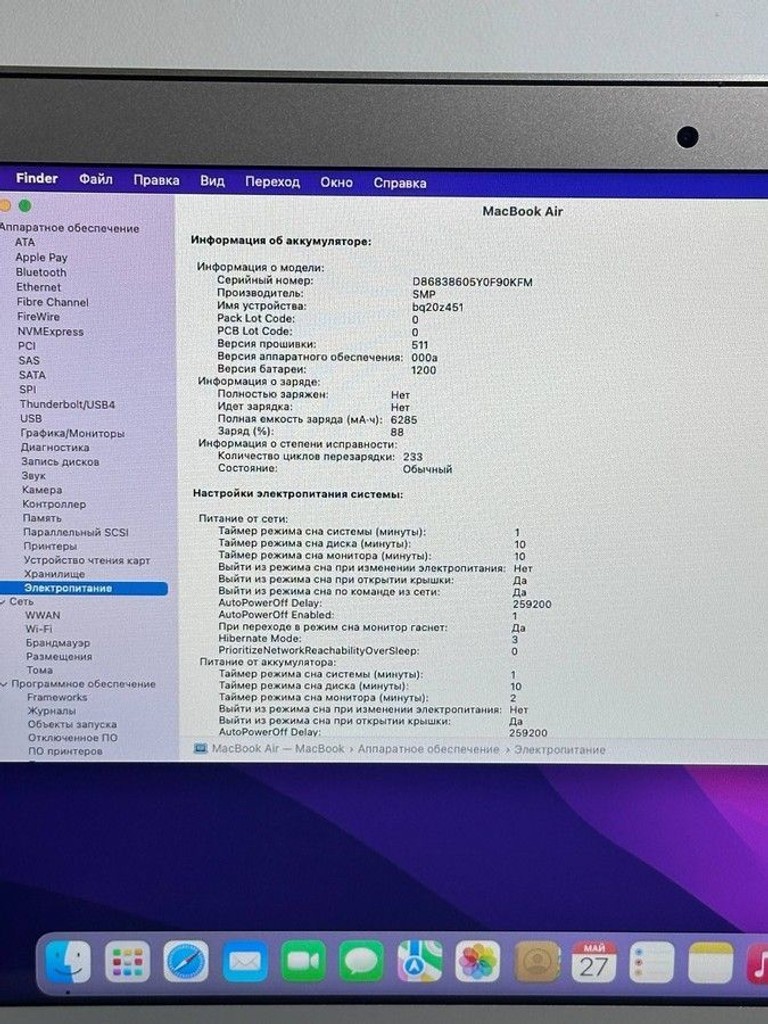Open the Finder menu
Screen dimensions: 768x1024
point(37,178)
